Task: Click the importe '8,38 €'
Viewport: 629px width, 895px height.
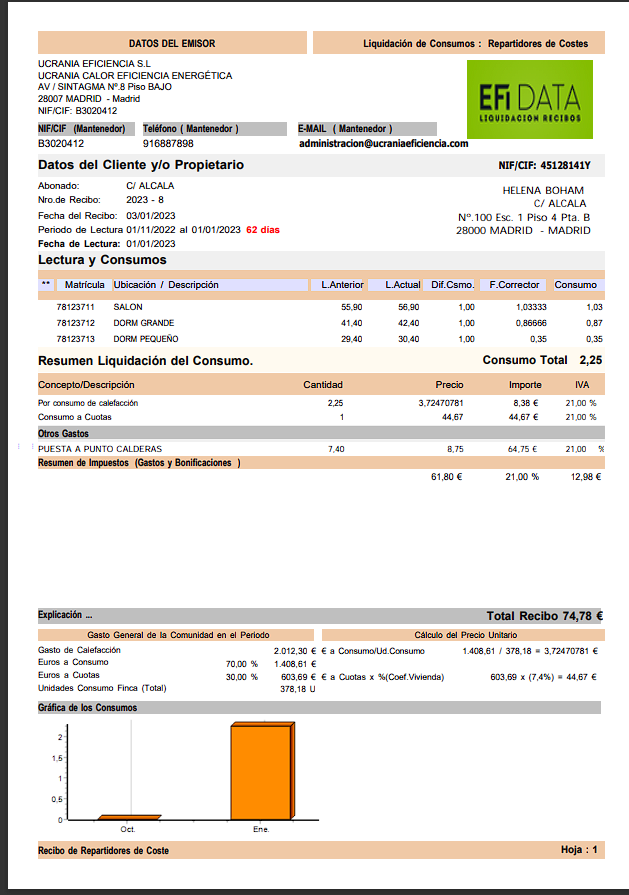Action: click(x=526, y=403)
